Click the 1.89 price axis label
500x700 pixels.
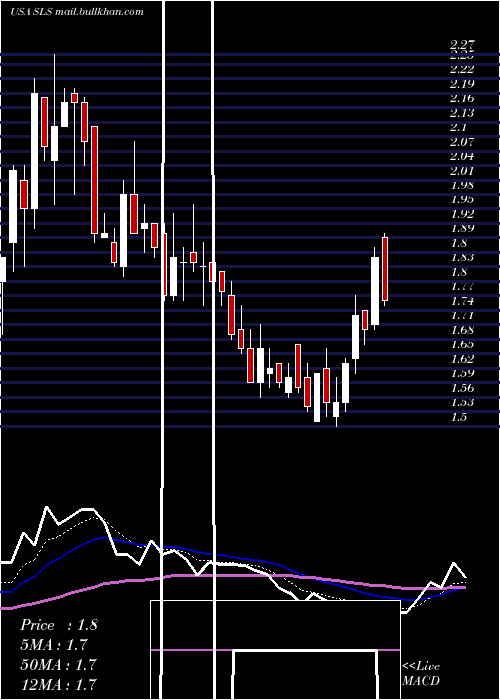462,228
